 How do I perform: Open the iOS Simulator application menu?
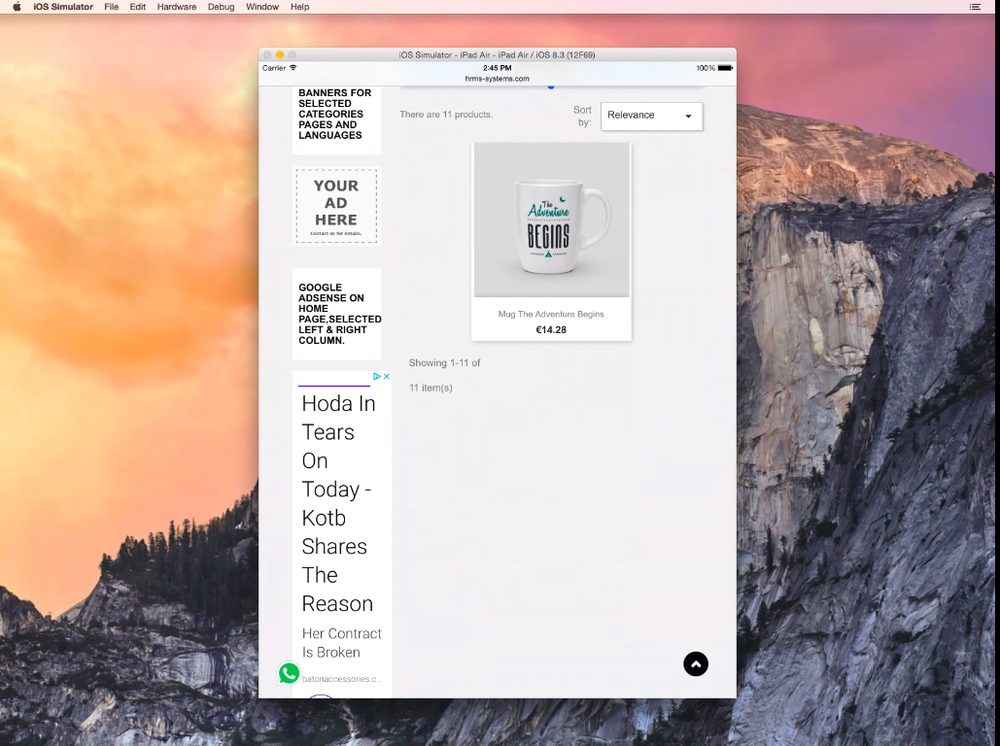[x=63, y=7]
